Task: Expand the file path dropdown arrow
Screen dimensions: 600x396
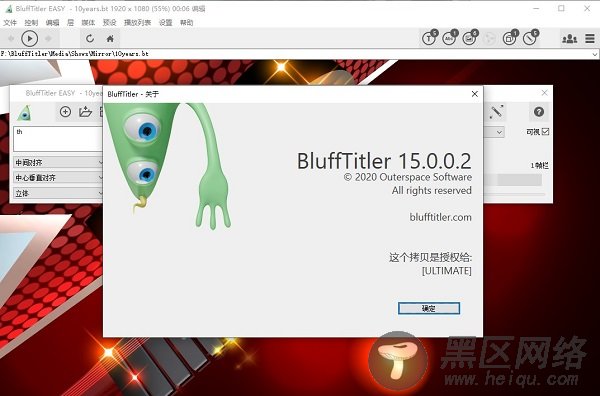Action: pos(595,54)
